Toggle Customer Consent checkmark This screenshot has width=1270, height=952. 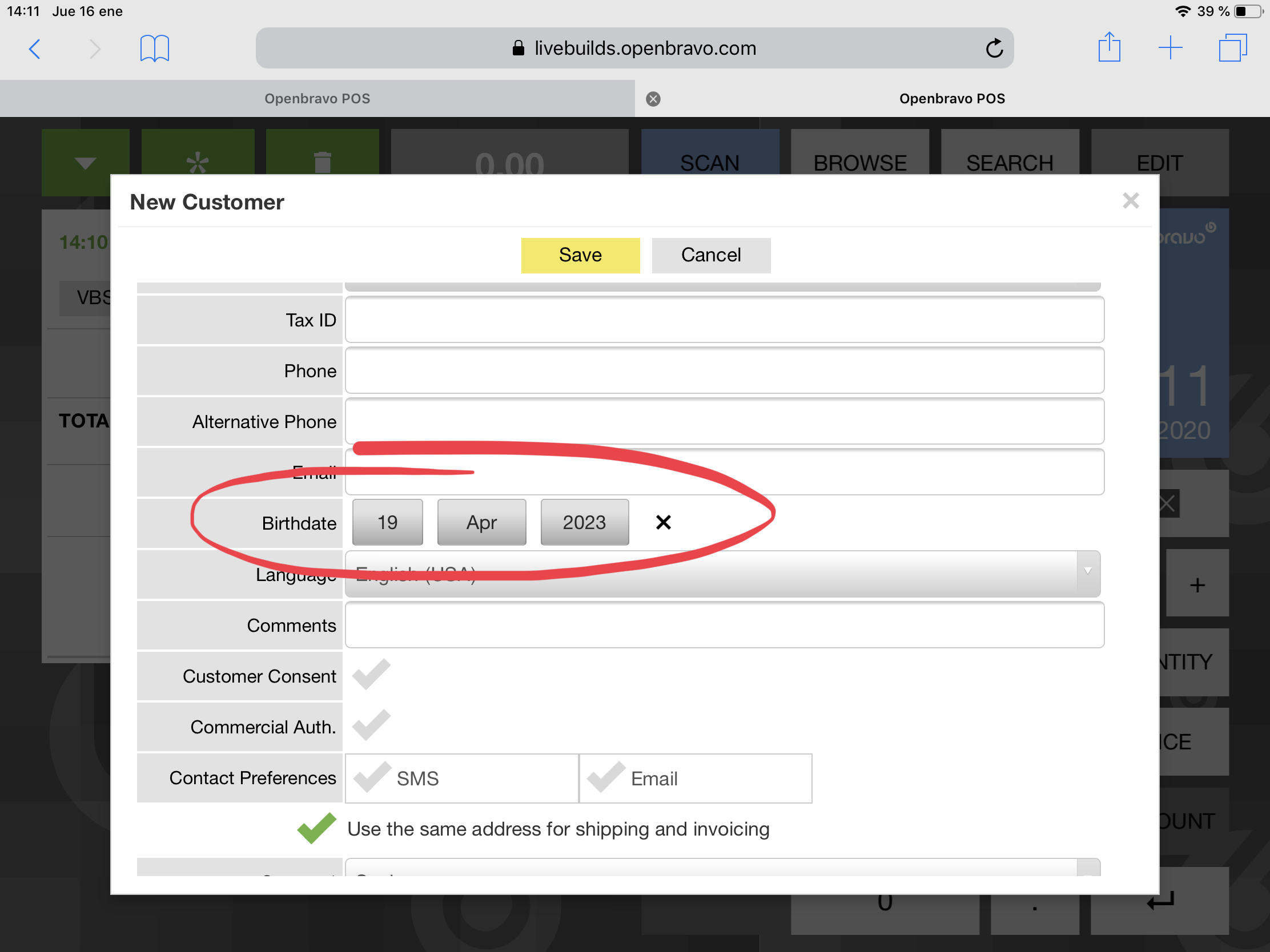372,675
